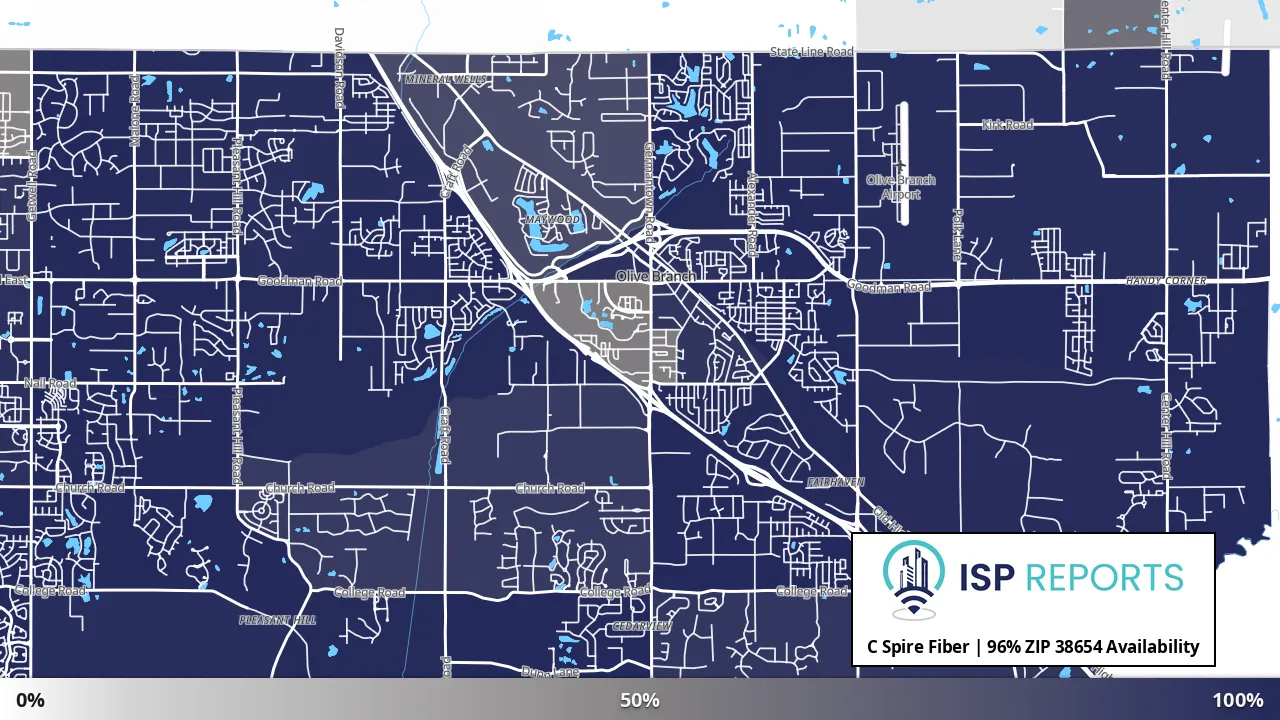Select the FAIRHAVEN neighborhood label

click(x=835, y=482)
